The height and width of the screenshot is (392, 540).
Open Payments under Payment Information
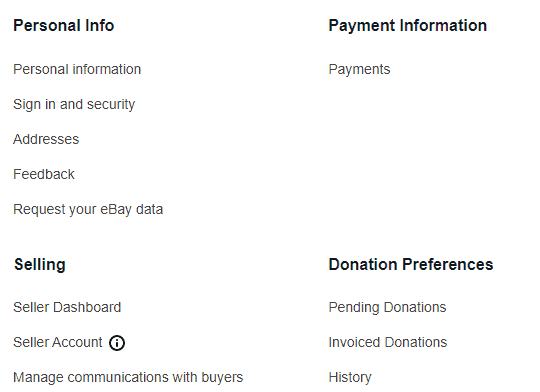tap(359, 70)
